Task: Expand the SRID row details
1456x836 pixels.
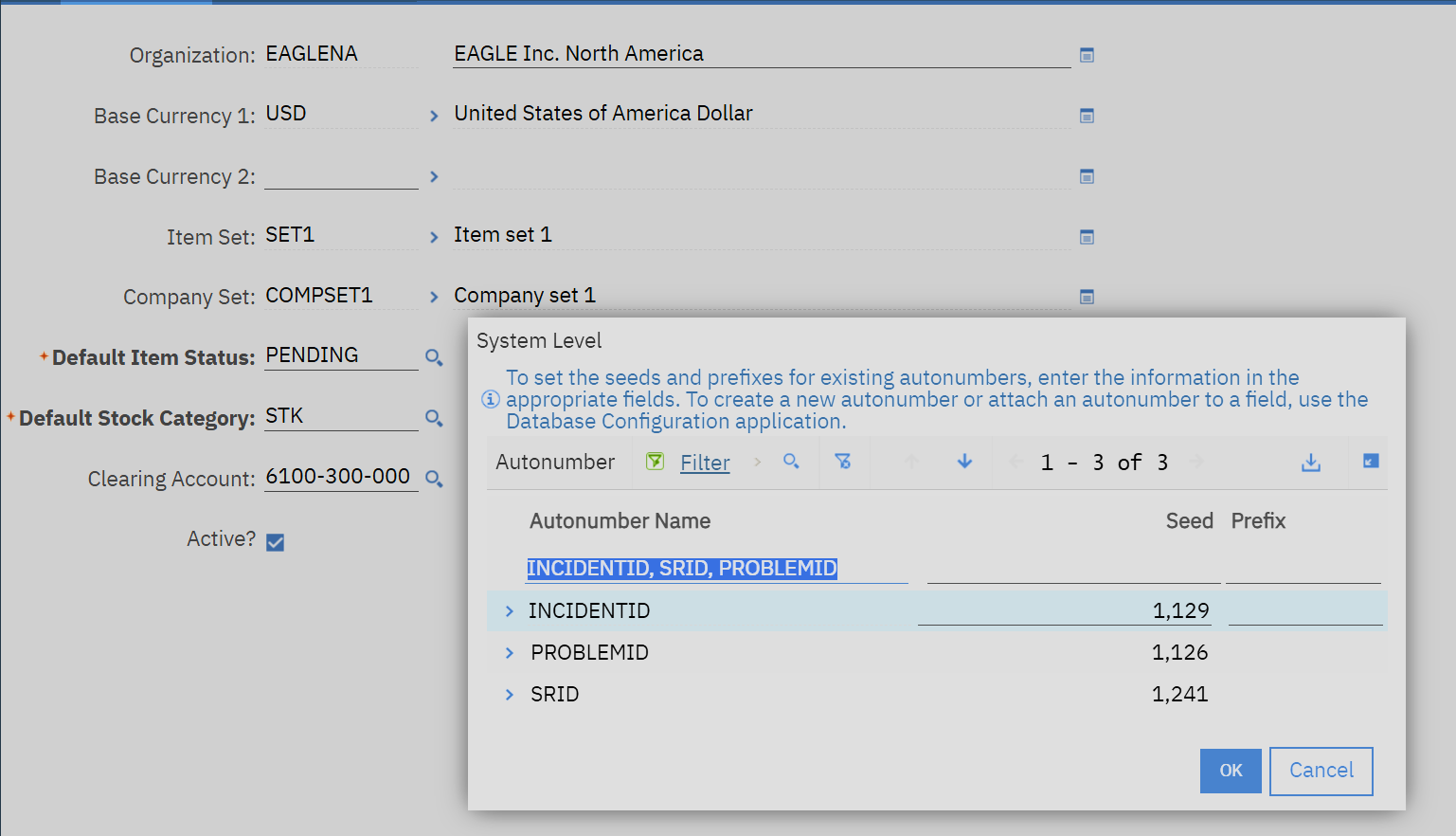Action: pyautogui.click(x=510, y=695)
